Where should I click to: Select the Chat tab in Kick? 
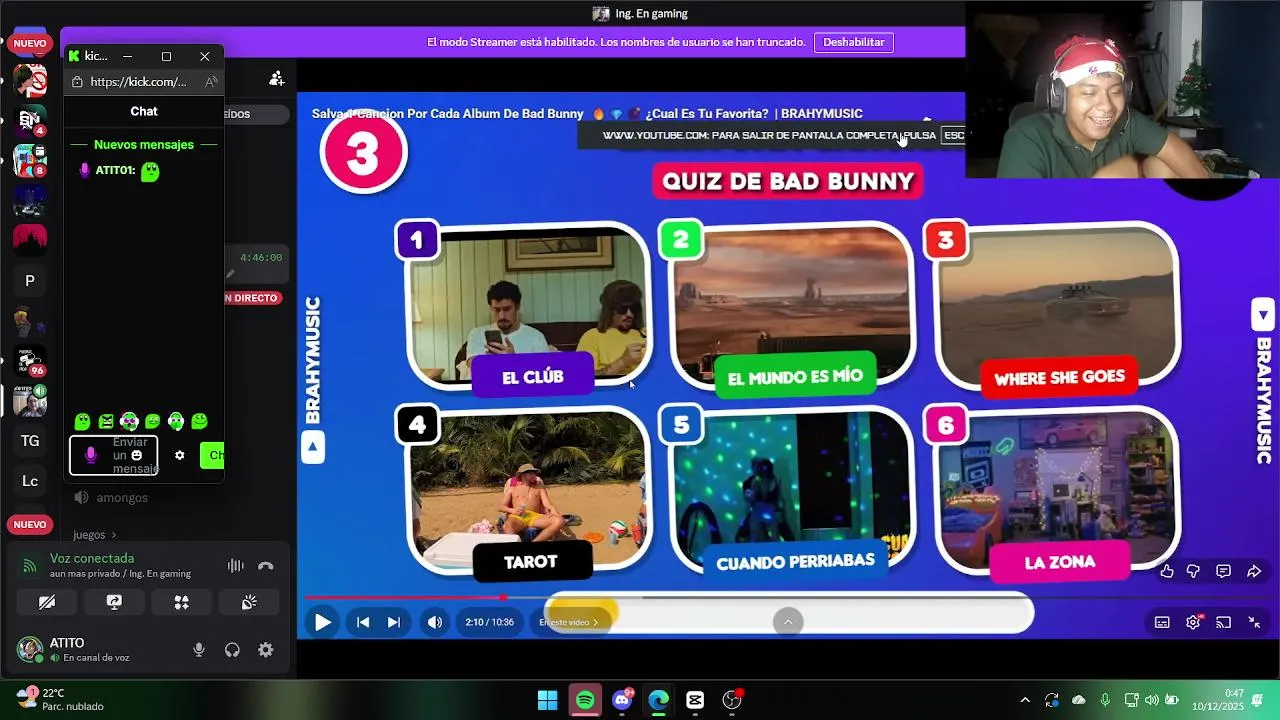(x=144, y=111)
